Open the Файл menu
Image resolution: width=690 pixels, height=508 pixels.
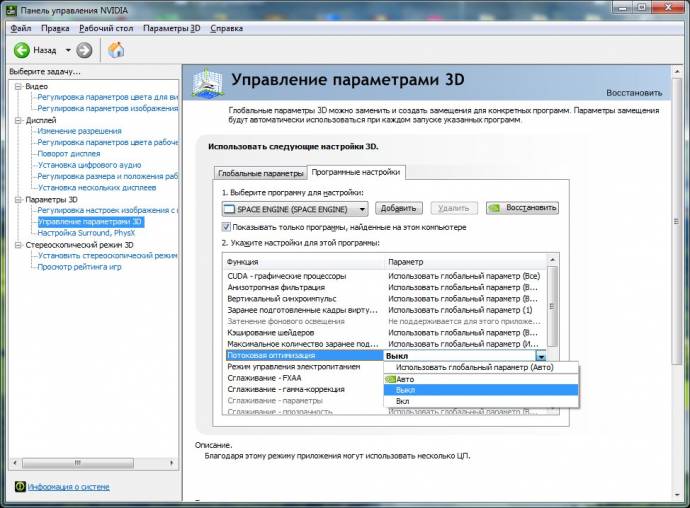[x=21, y=28]
